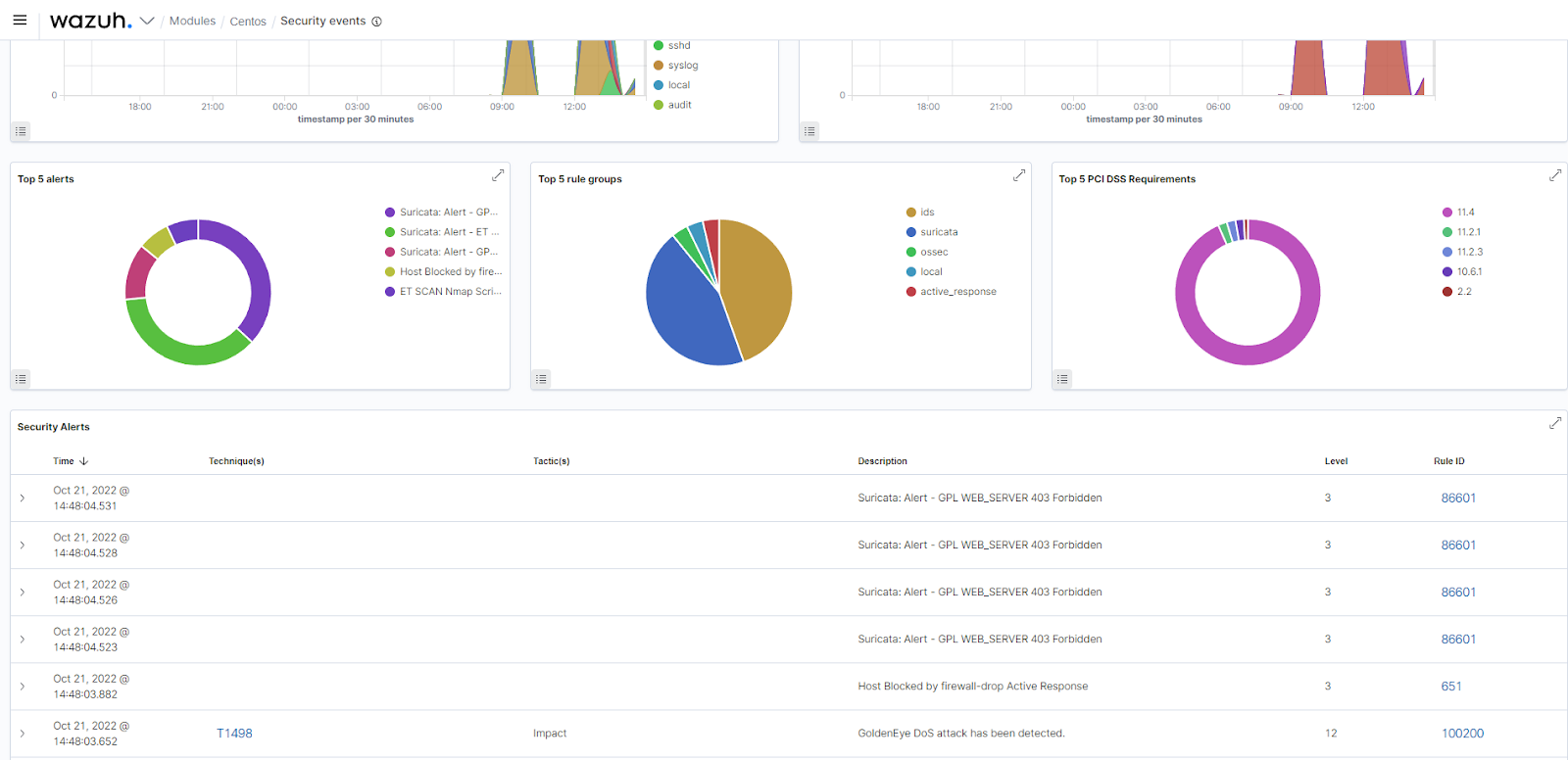Screen dimensions: 1568x760
Task: Open MITRE technique T1498 link
Action: (x=234, y=734)
